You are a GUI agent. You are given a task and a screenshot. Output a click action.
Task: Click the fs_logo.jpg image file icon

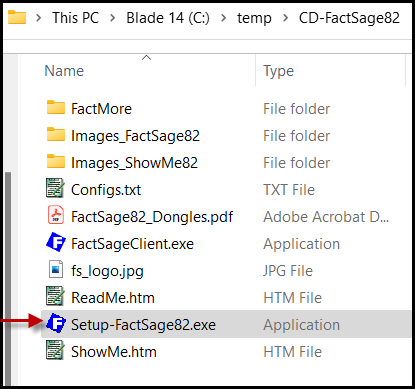[56, 269]
